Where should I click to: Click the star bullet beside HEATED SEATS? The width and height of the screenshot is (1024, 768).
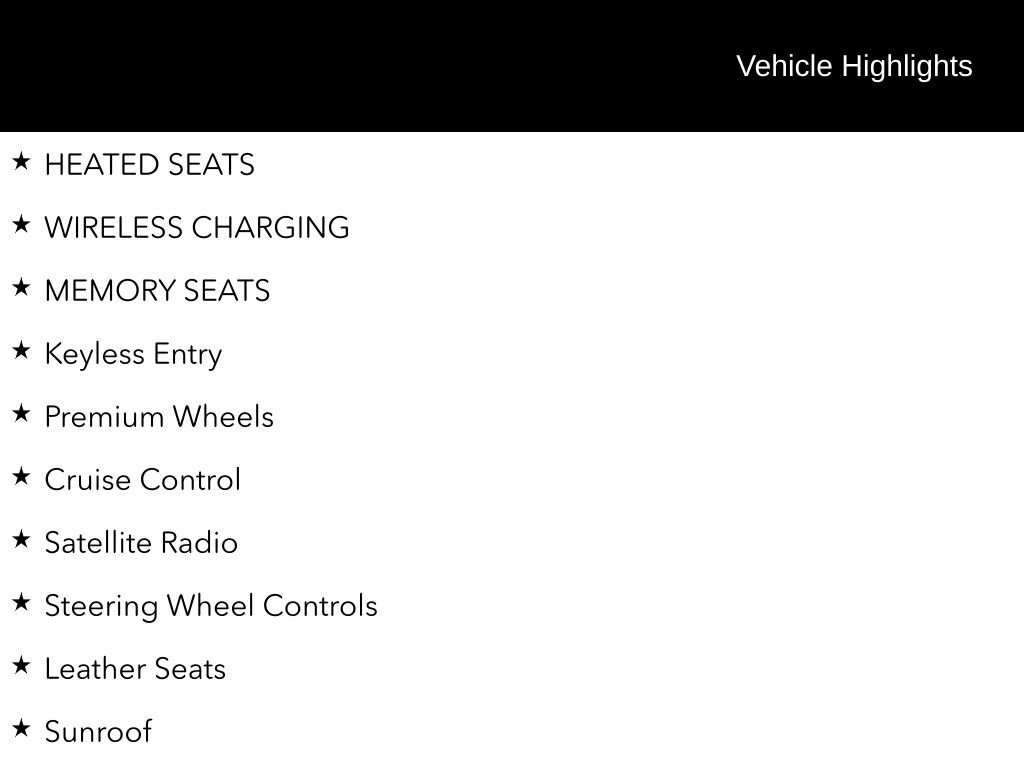pyautogui.click(x=21, y=161)
